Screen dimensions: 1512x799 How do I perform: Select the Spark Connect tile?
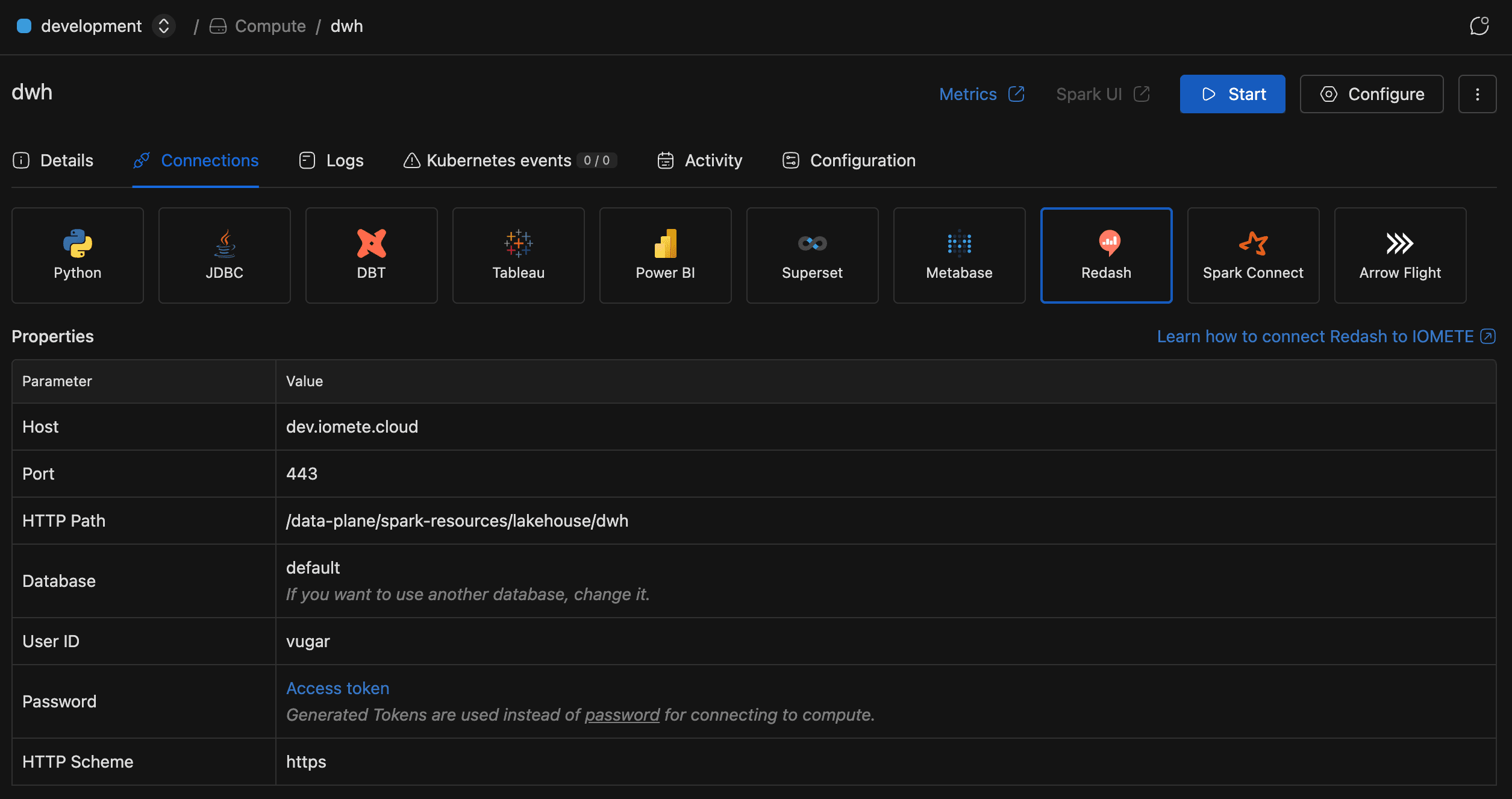tap(1253, 255)
